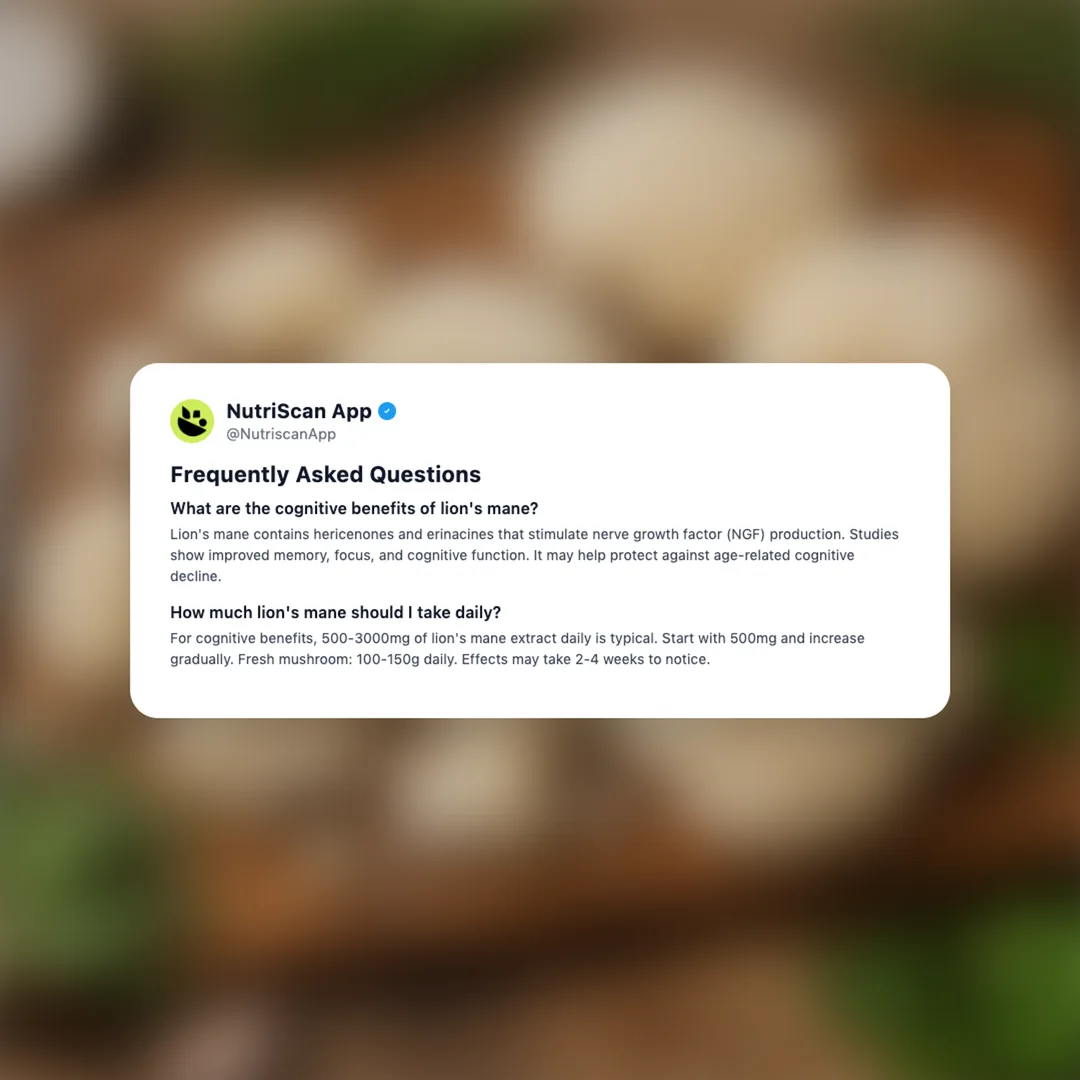Click the age-related cognitive phrase
Screen dimensions: 1080x1080
click(758, 556)
